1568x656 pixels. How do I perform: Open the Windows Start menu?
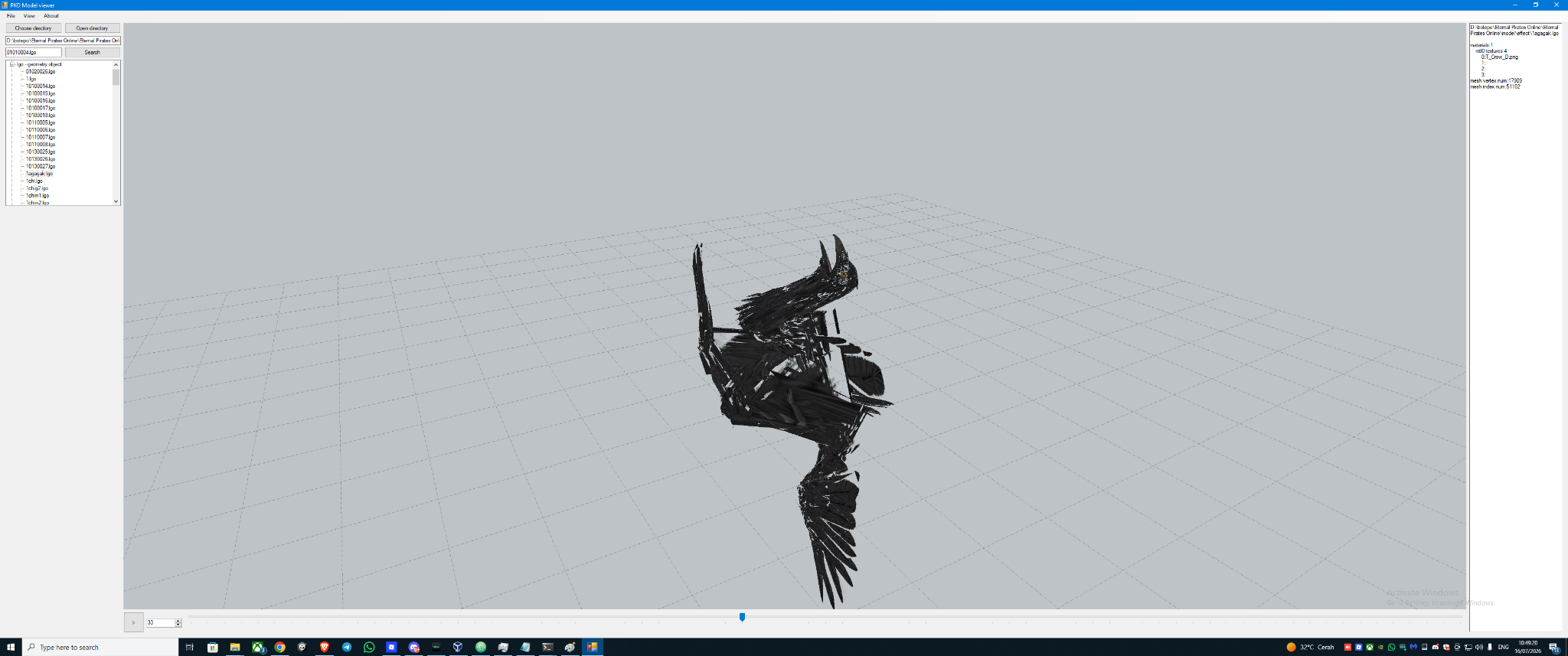click(x=11, y=647)
